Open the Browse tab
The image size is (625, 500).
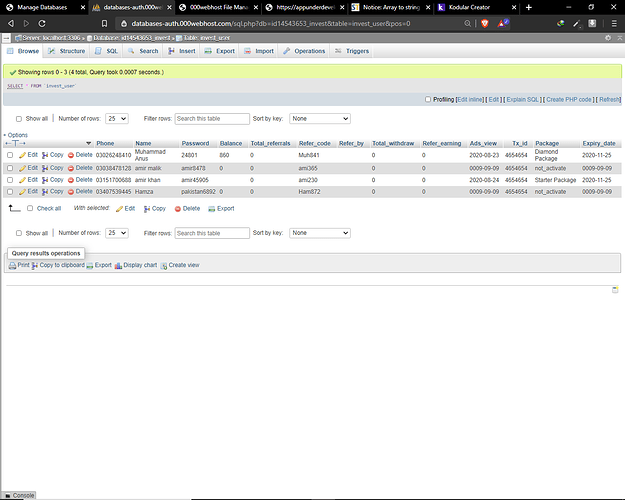[x=23, y=51]
